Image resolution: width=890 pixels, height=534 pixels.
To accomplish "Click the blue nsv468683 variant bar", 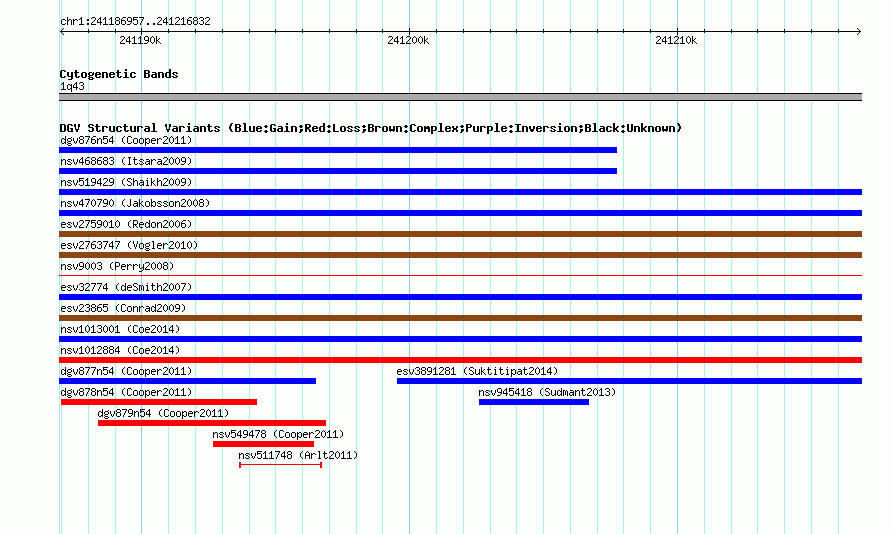I will (338, 171).
